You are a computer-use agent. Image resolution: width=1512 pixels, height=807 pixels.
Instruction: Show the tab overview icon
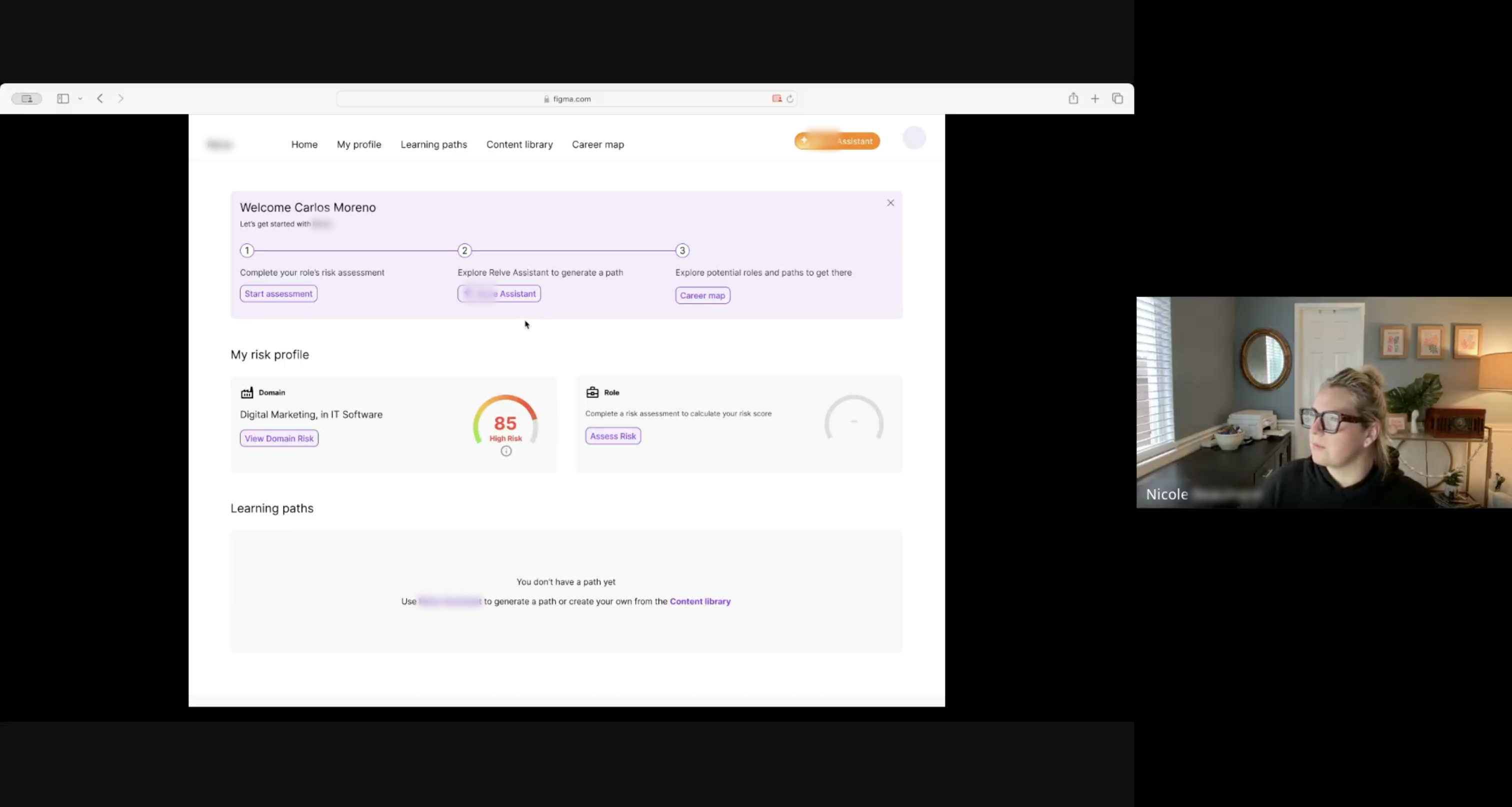click(x=1117, y=98)
